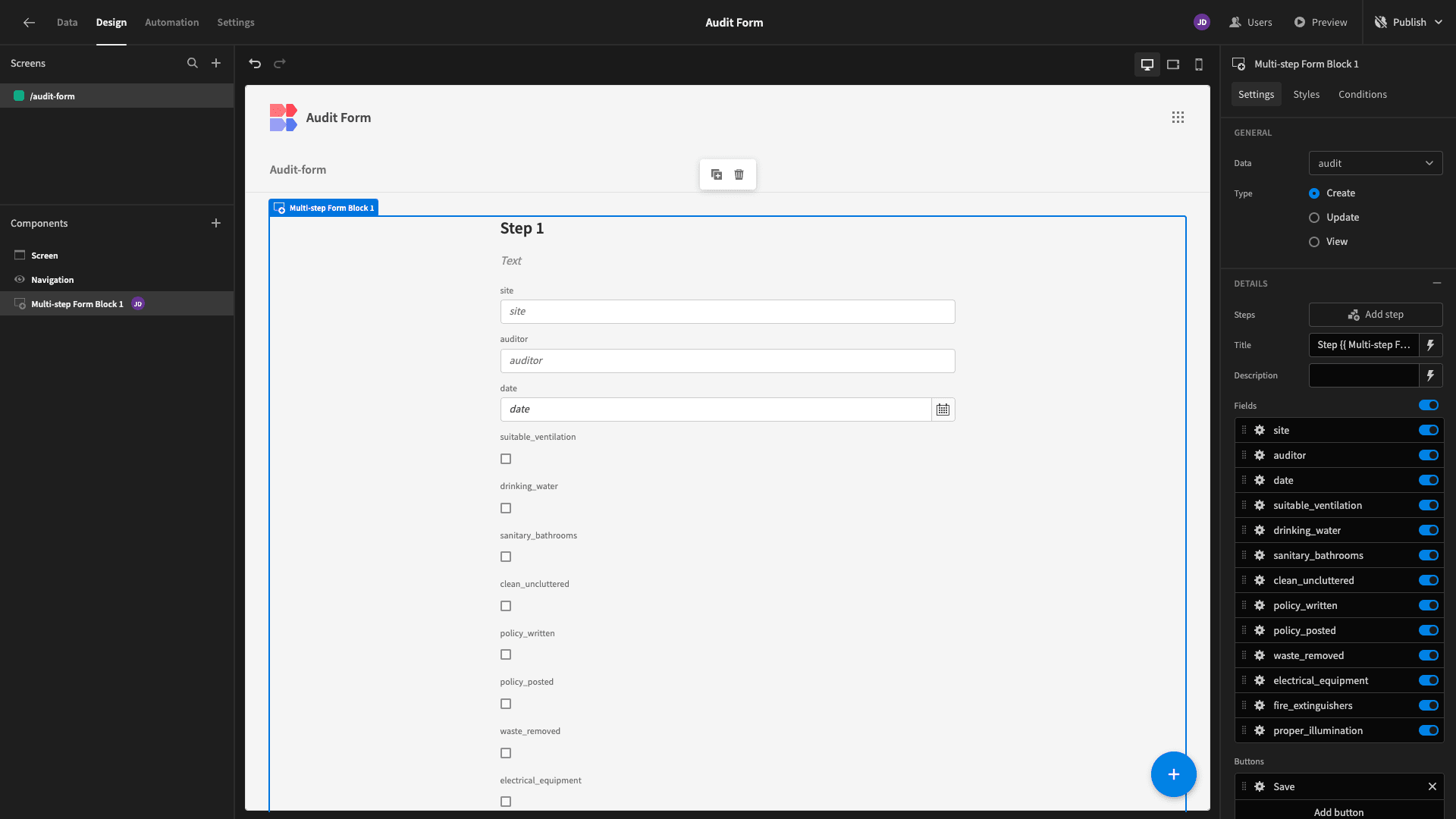Click the Add button in Buttons section
Screen dimensions: 1456x819
1339,811
